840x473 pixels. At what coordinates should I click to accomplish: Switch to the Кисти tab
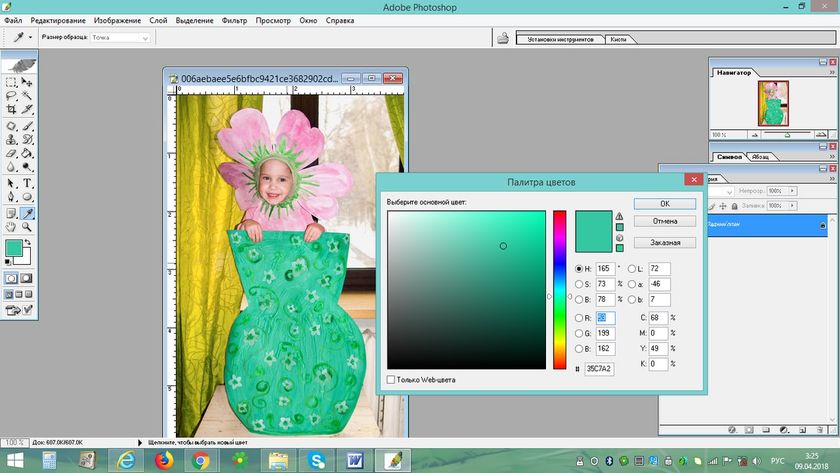click(x=618, y=39)
